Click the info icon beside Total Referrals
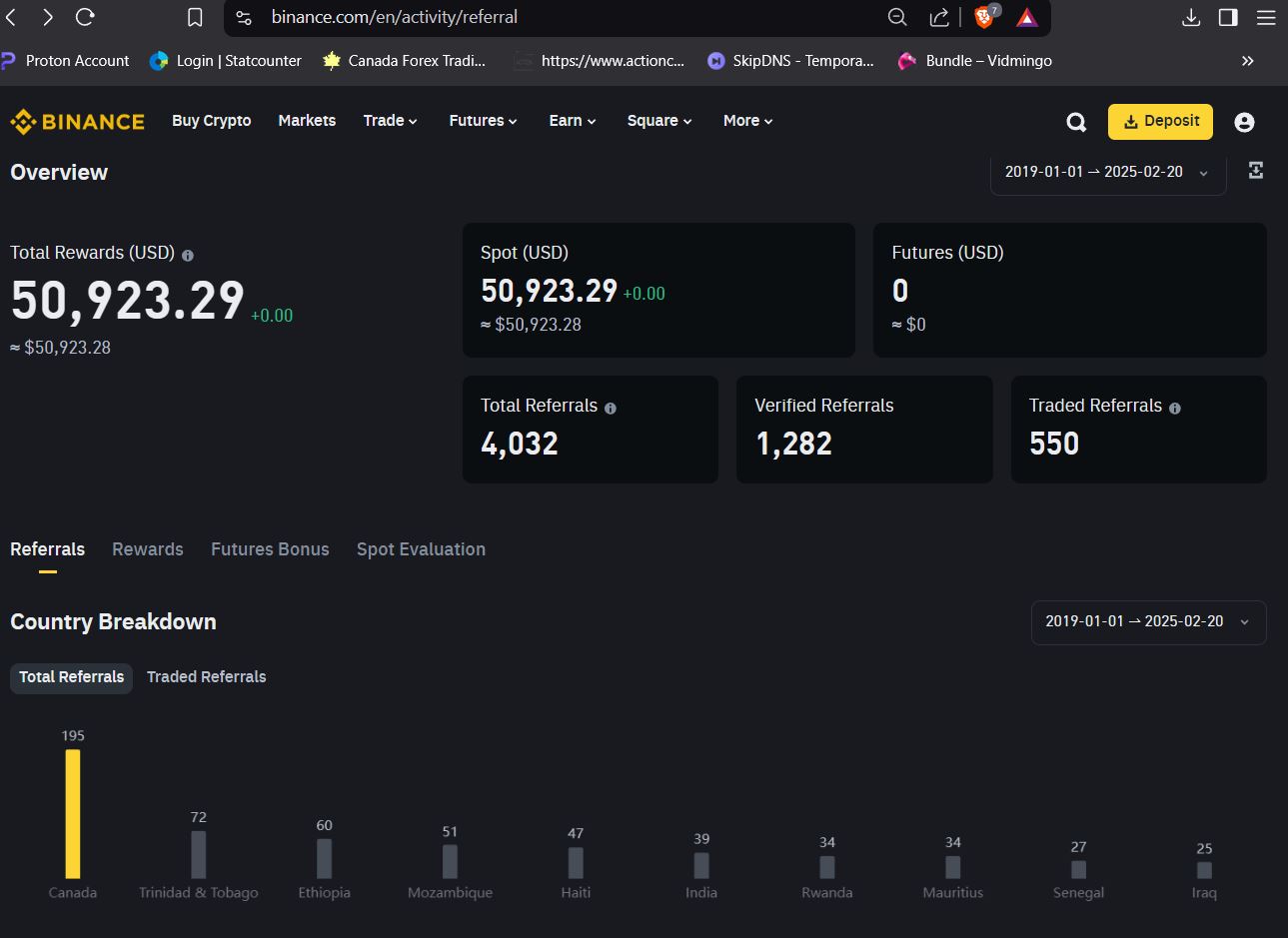The image size is (1288, 938). tap(611, 408)
